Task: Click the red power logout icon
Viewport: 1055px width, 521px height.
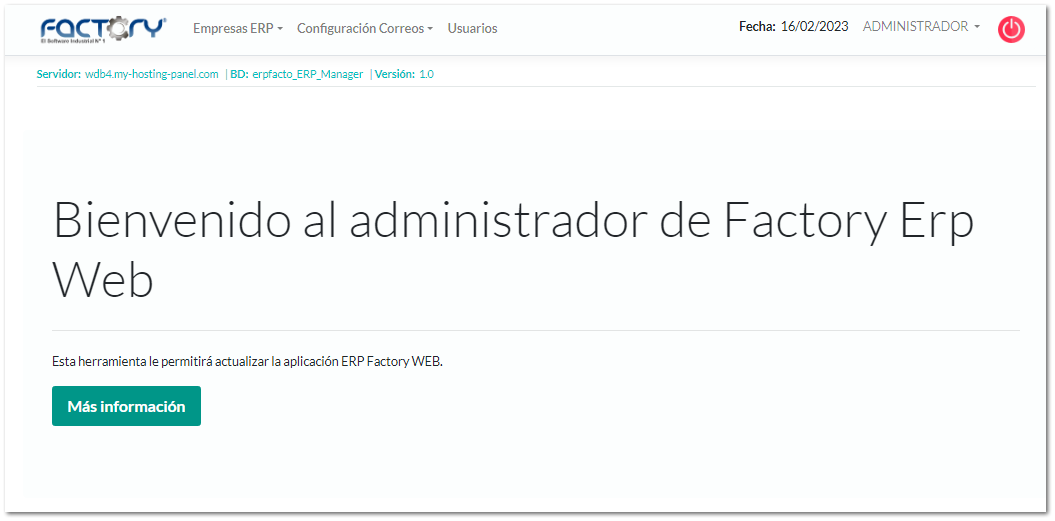Action: pyautogui.click(x=1011, y=30)
